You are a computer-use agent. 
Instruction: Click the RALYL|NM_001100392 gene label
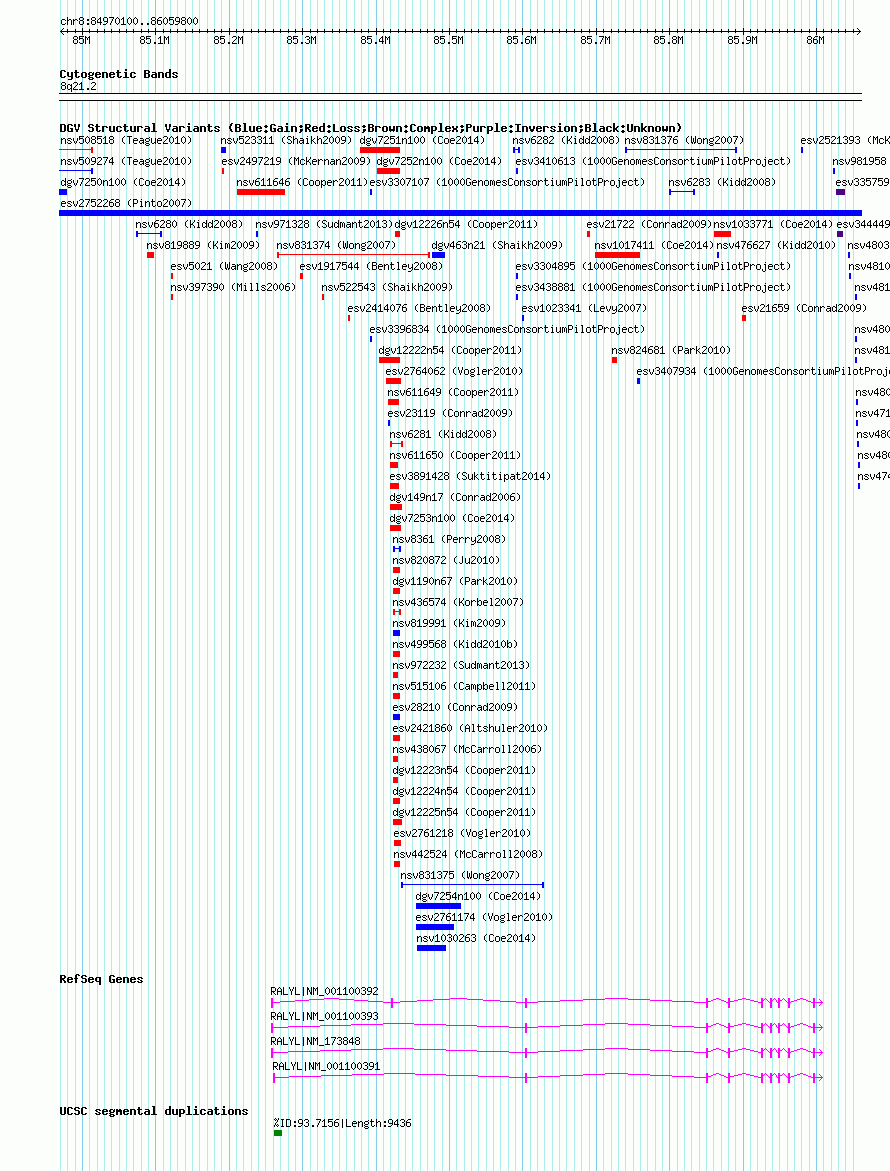tap(325, 991)
